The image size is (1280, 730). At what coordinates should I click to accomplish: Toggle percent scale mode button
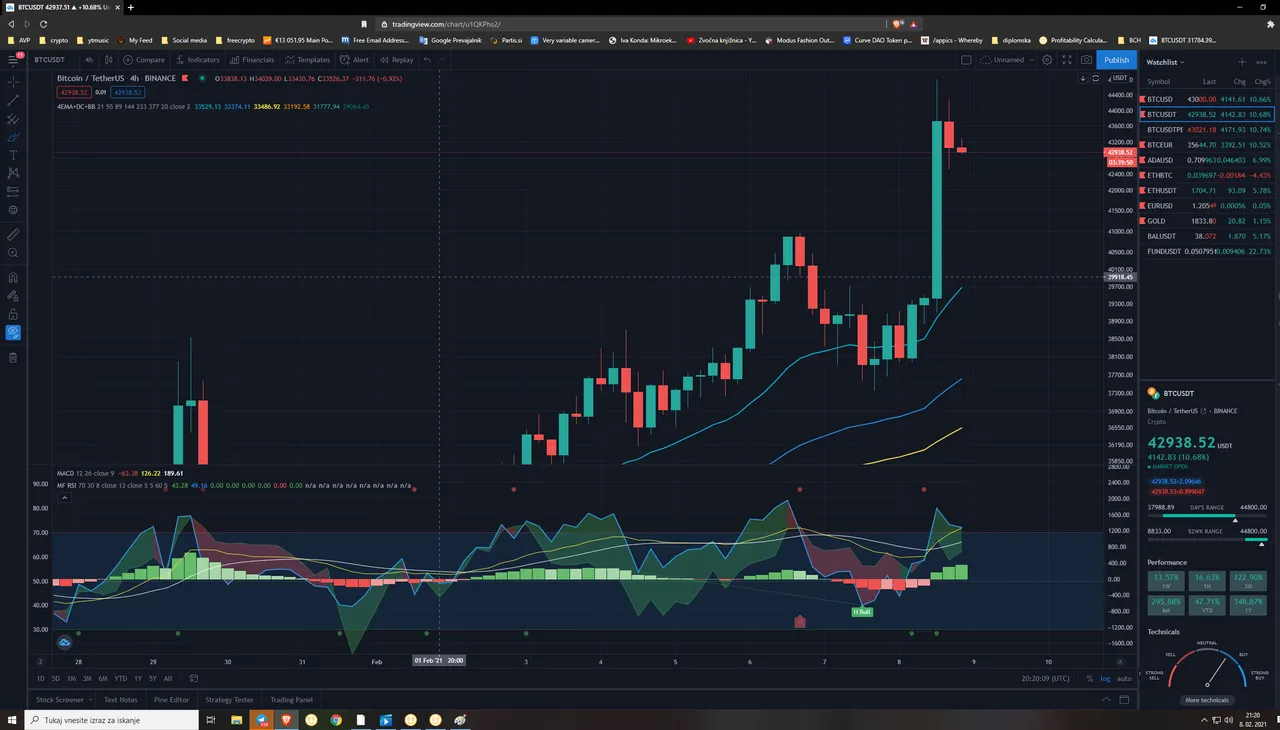(x=1090, y=678)
